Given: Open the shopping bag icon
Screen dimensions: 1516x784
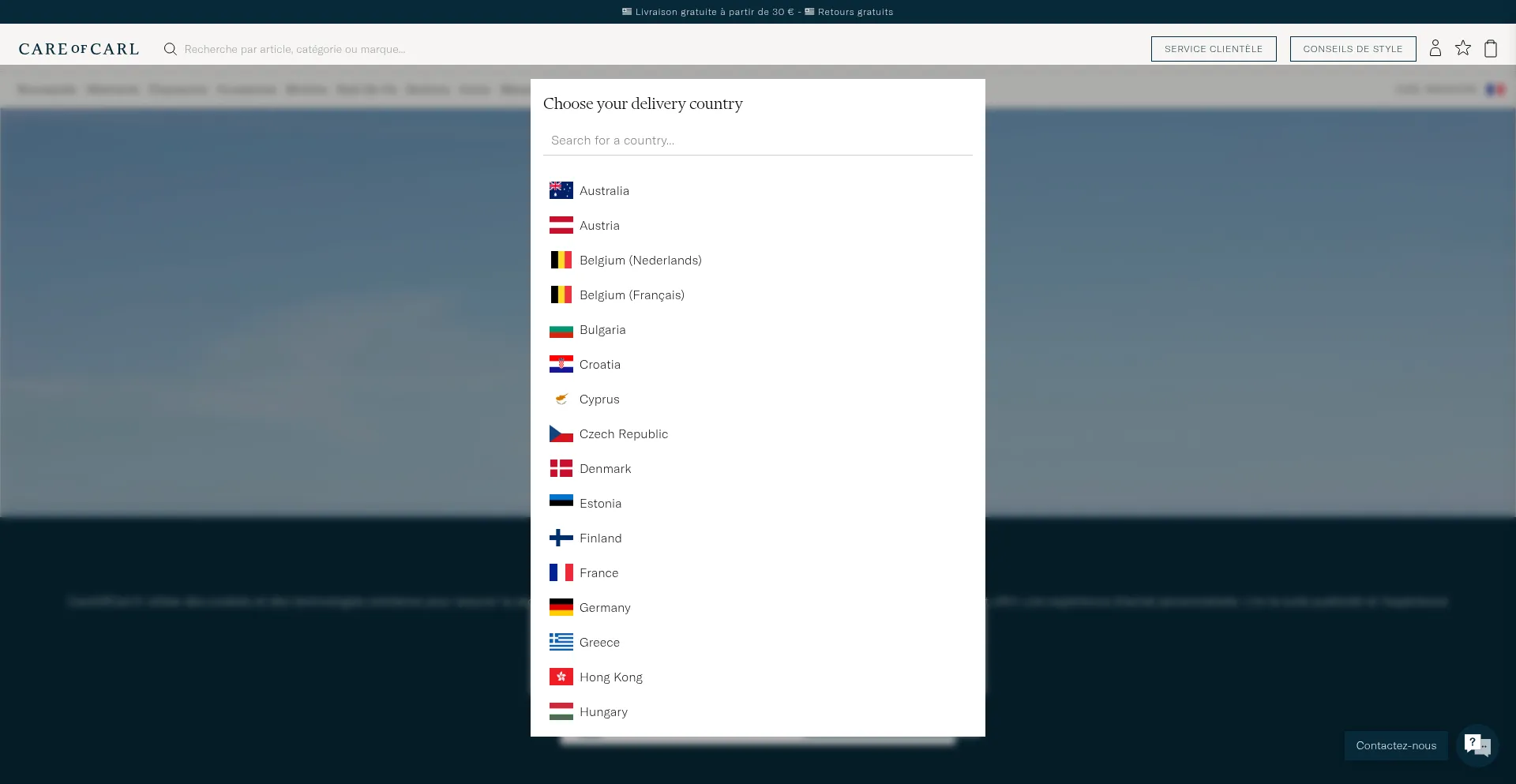Looking at the screenshot, I should pyautogui.click(x=1490, y=48).
